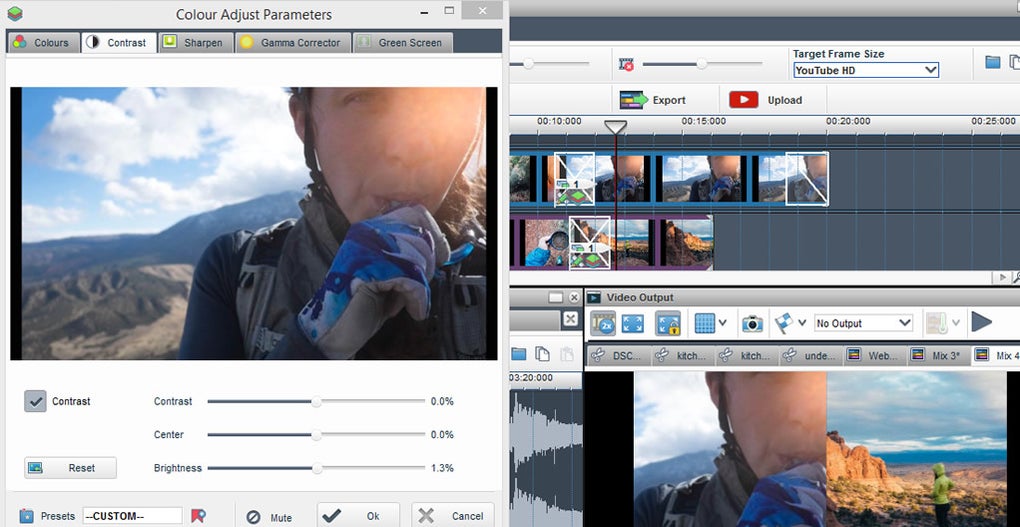The height and width of the screenshot is (527, 1020).
Task: Click the Export button
Action: click(653, 100)
